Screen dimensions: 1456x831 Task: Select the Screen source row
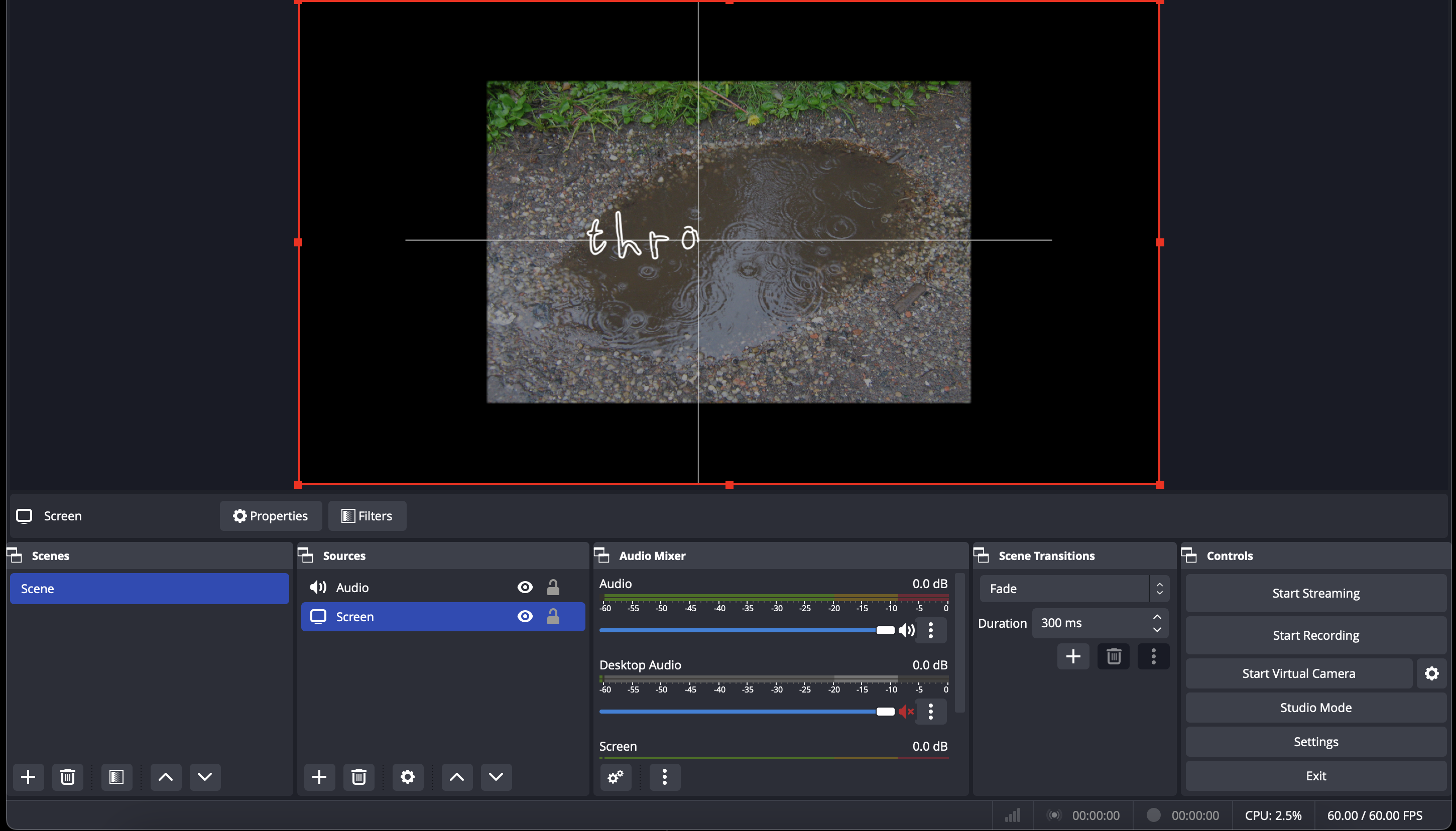[x=443, y=616]
